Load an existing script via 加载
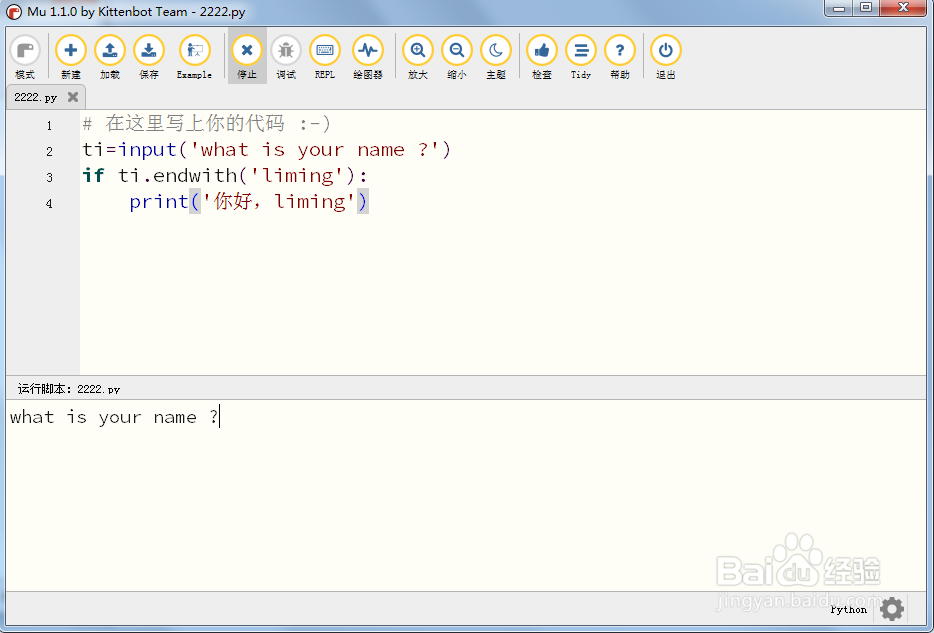 tap(110, 50)
